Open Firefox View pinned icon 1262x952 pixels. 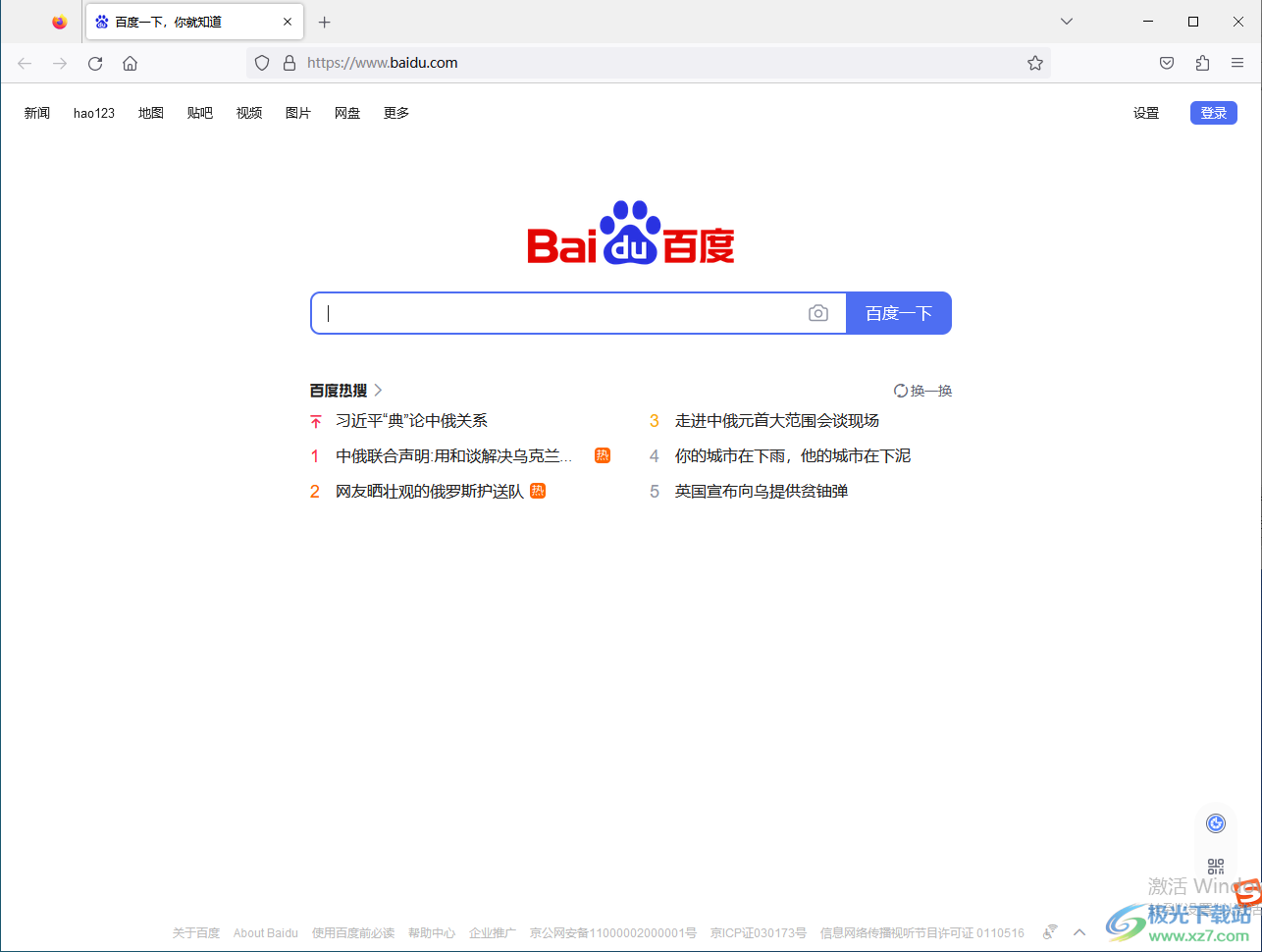click(60, 22)
